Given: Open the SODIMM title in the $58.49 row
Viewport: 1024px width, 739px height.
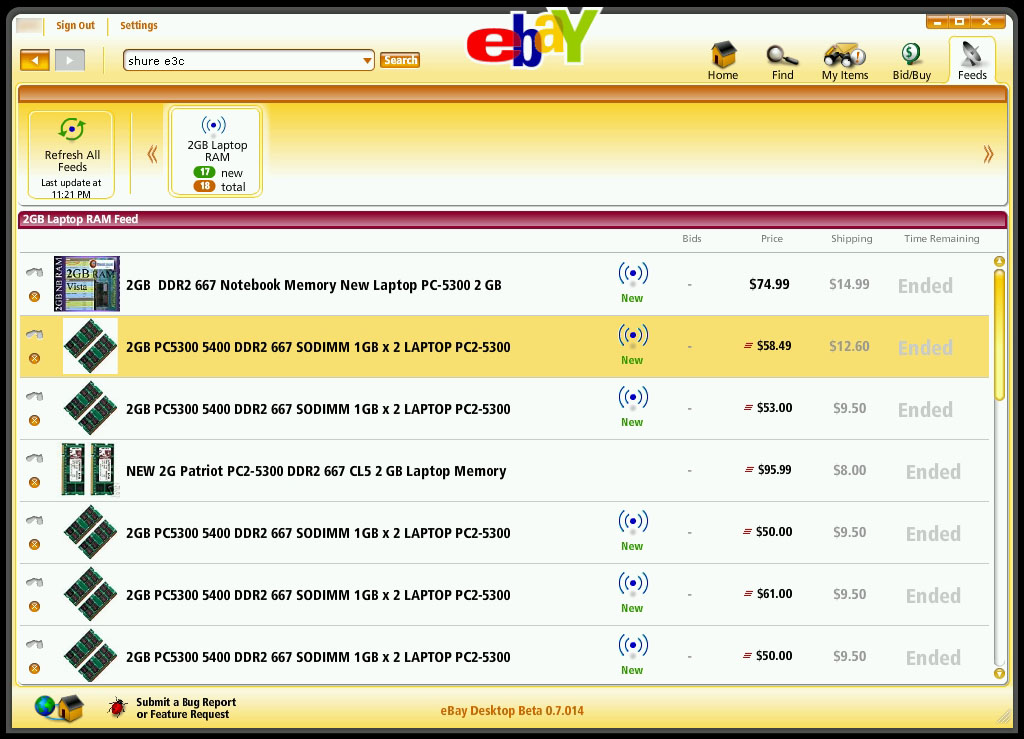Looking at the screenshot, I should 318,347.
